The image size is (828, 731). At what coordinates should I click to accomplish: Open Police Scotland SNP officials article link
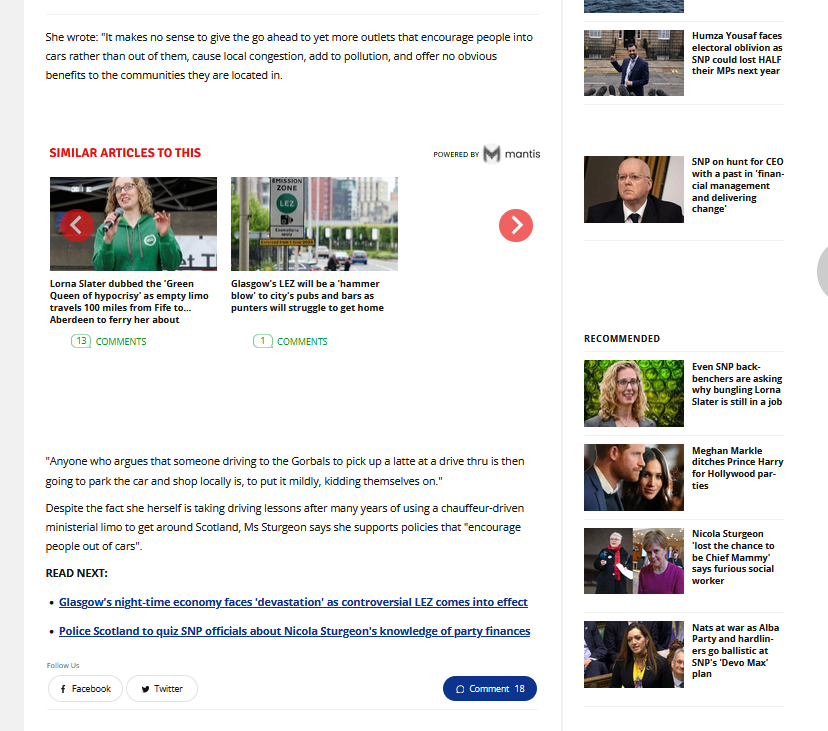295,631
